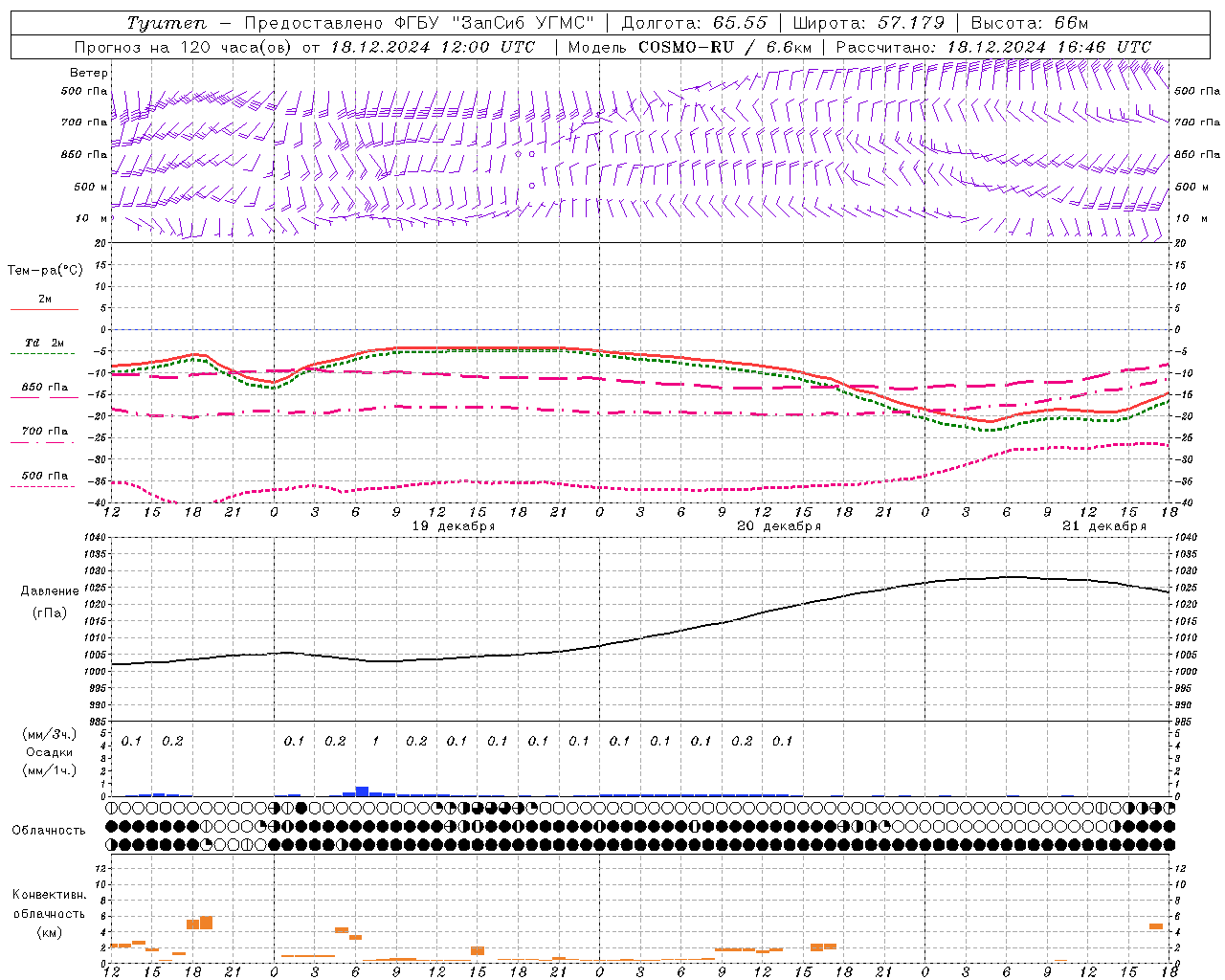1225x980 pixels.
Task: Click the 850 гПа temperature legend line
Action: (44, 397)
